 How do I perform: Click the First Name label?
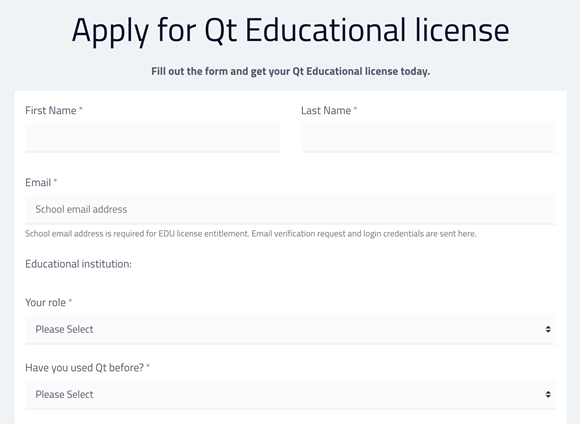pyautogui.click(x=51, y=111)
